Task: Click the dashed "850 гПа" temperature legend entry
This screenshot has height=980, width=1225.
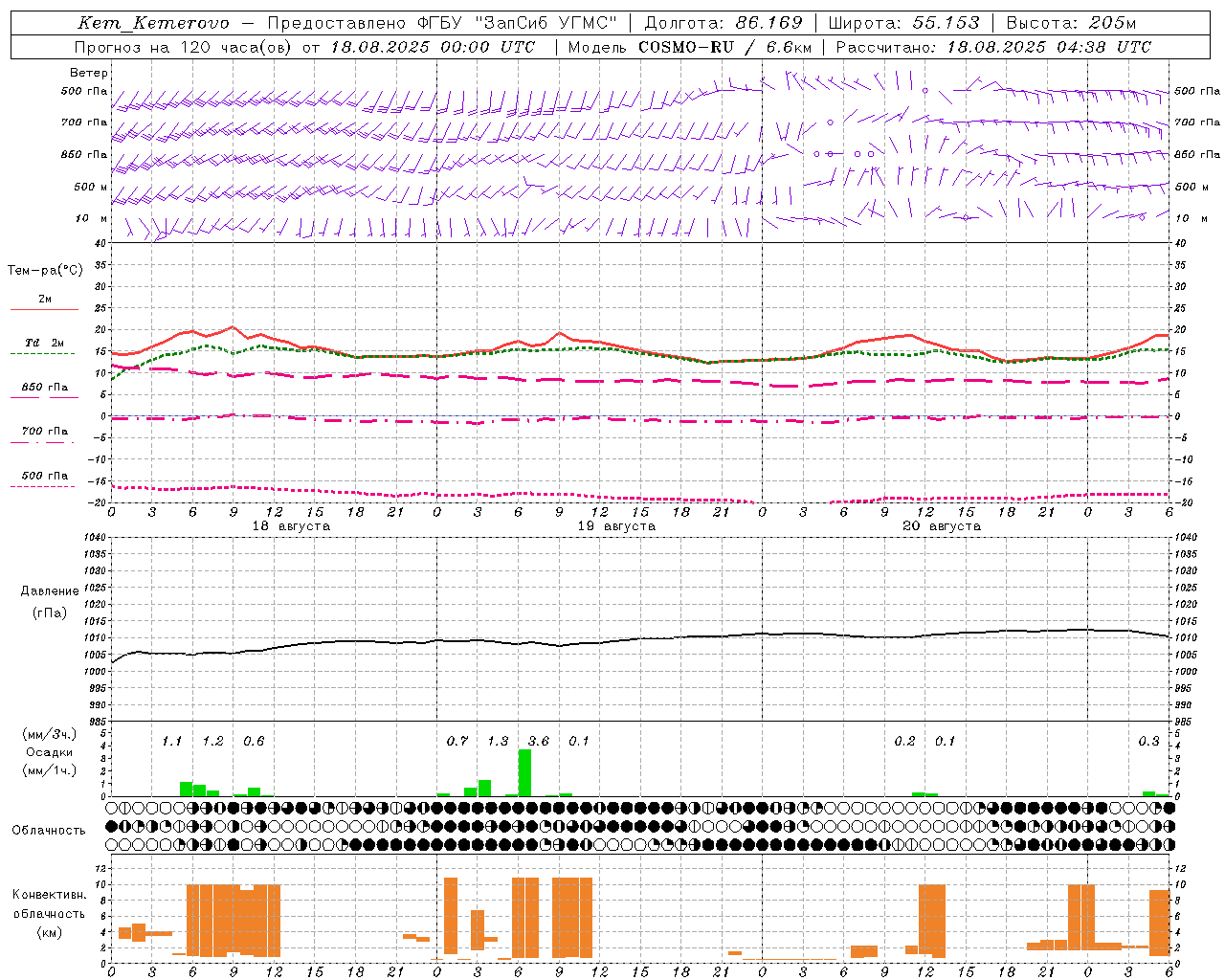Action: (x=44, y=388)
